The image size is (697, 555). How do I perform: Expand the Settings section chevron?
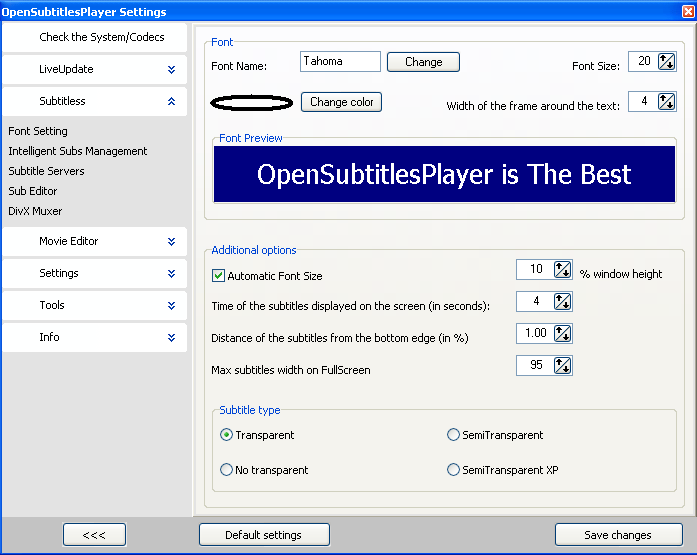(x=172, y=273)
